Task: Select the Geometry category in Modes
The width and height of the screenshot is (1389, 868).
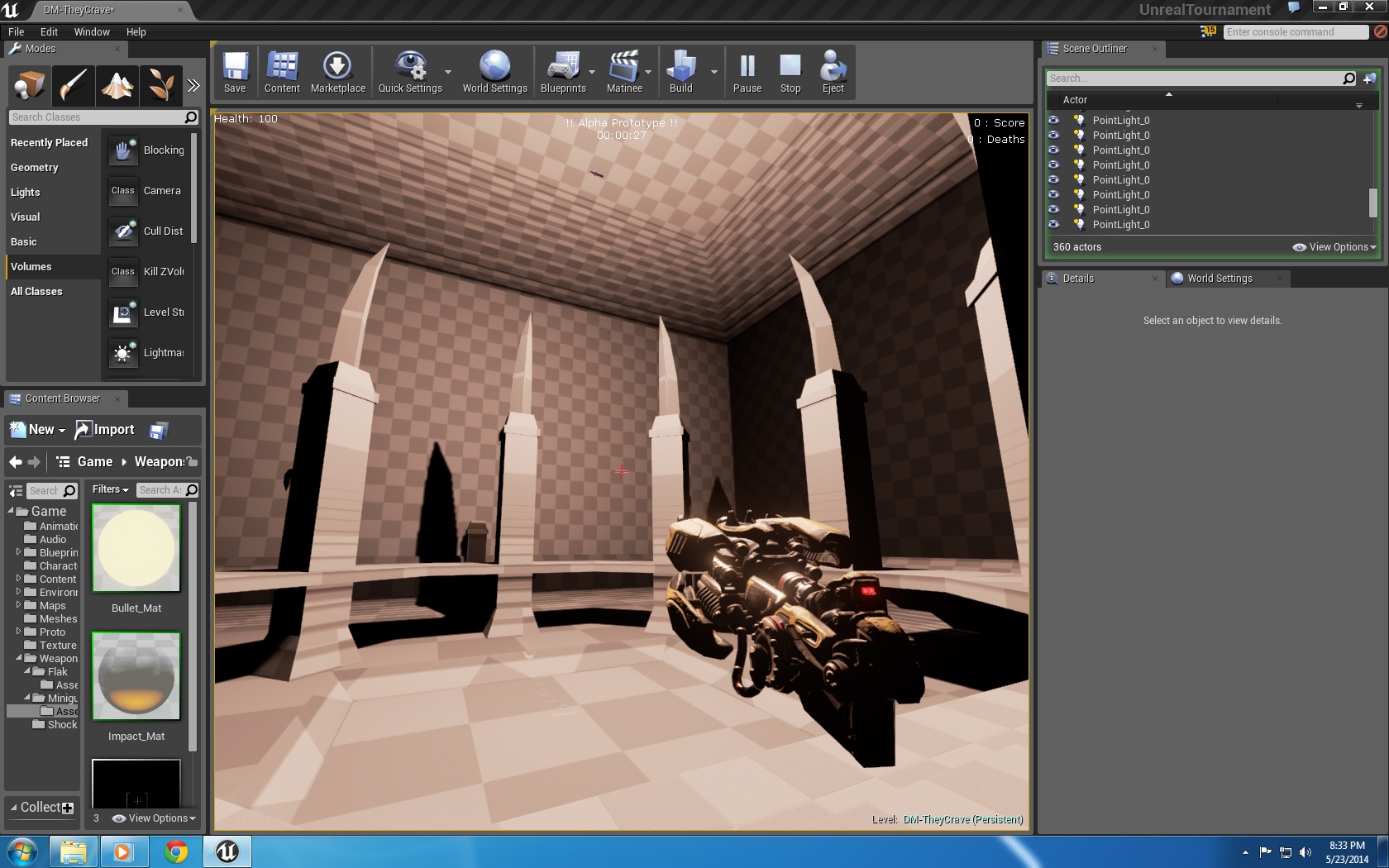Action: pyautogui.click(x=35, y=168)
